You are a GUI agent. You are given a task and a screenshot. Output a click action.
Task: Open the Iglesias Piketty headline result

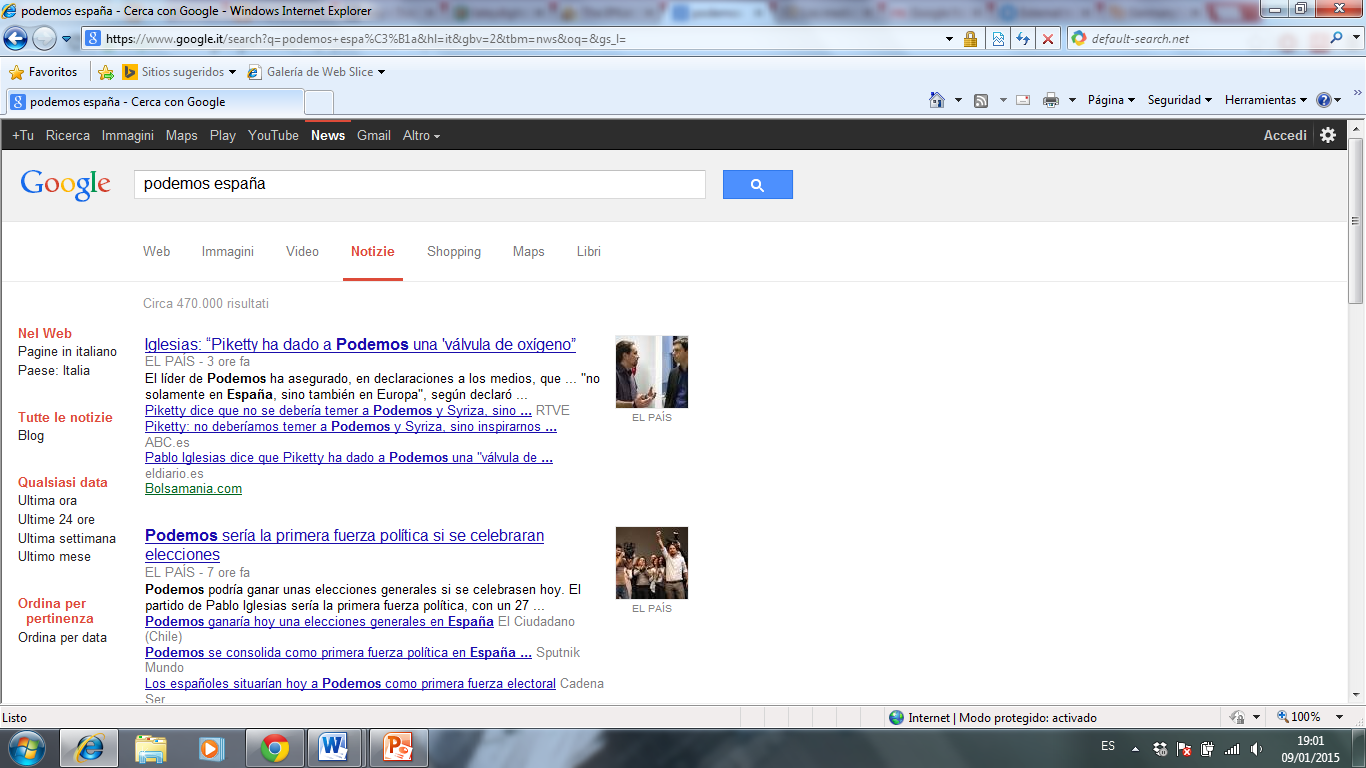tap(360, 344)
